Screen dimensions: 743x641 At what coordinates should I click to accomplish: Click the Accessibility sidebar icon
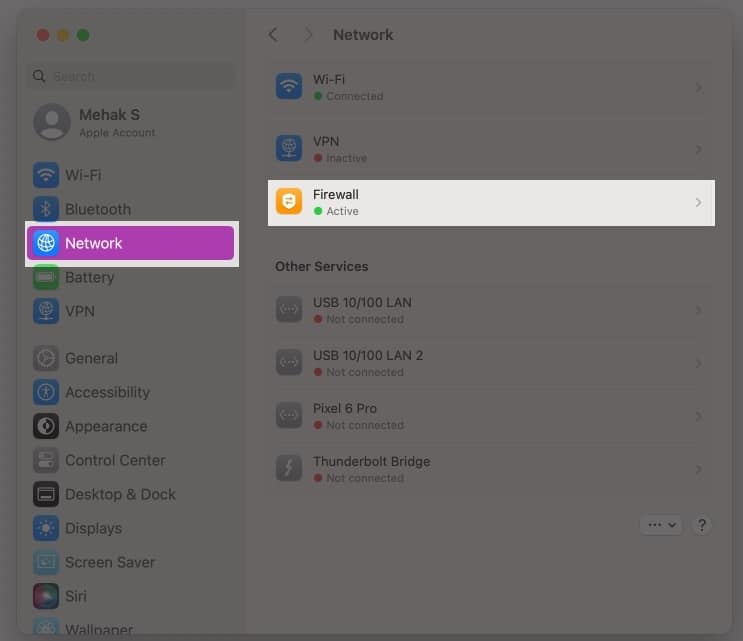46,392
